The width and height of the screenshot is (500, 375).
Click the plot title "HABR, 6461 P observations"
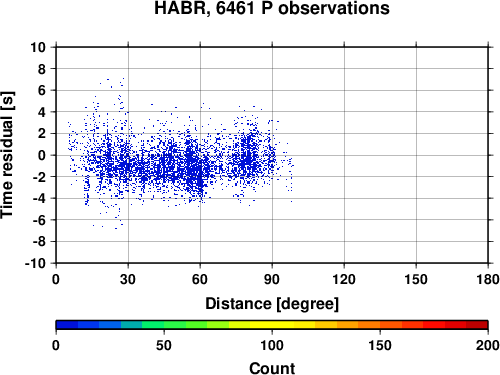(272, 8)
